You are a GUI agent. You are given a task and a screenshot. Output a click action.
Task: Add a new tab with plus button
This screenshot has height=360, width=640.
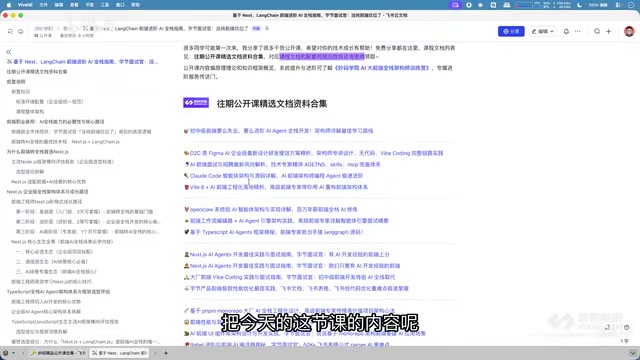tap(166, 353)
